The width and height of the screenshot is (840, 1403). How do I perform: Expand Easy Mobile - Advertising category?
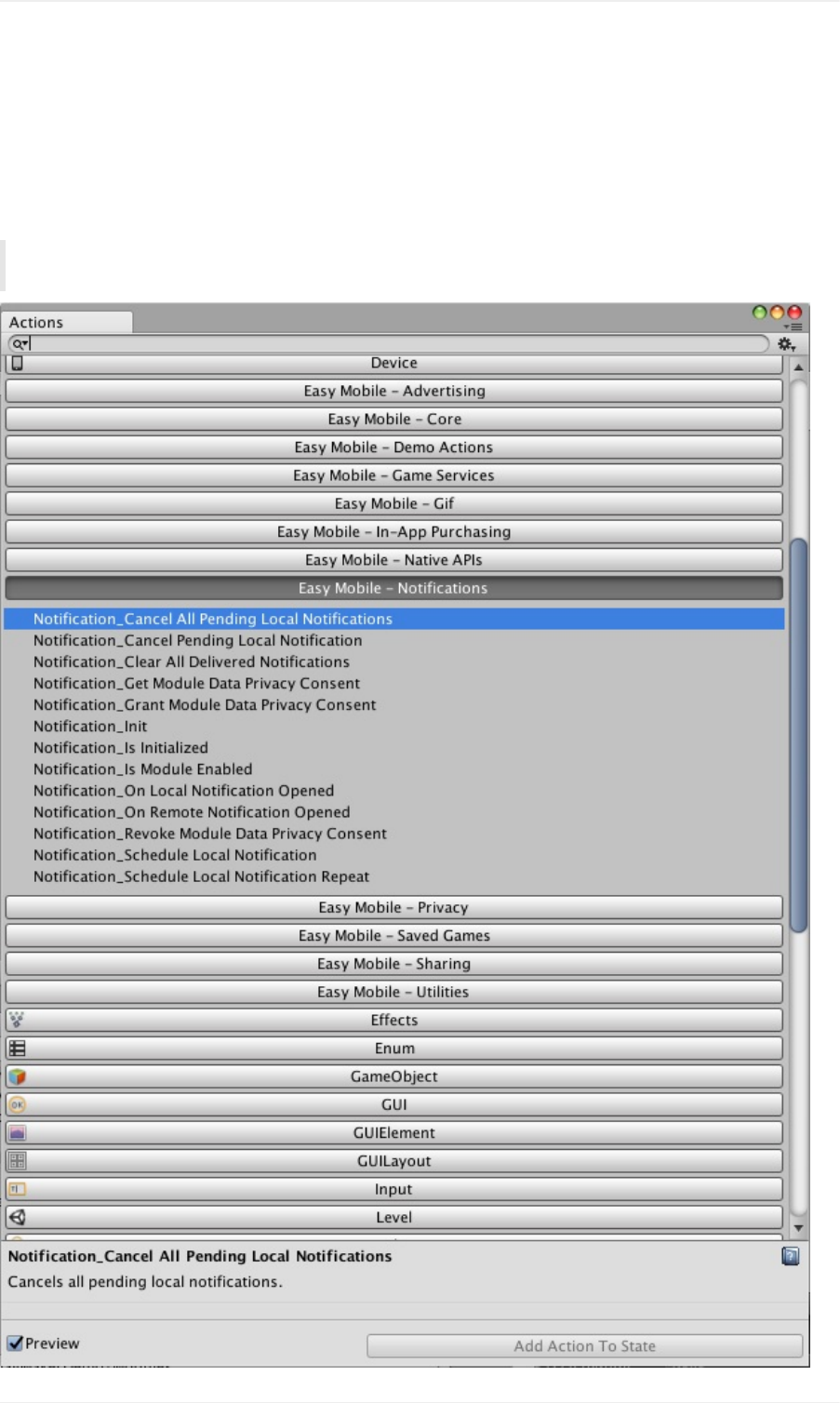(x=394, y=391)
